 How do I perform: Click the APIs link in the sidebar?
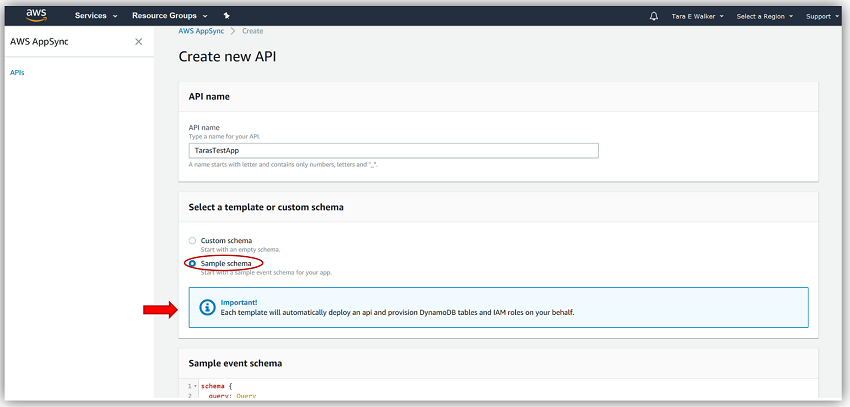pos(17,73)
